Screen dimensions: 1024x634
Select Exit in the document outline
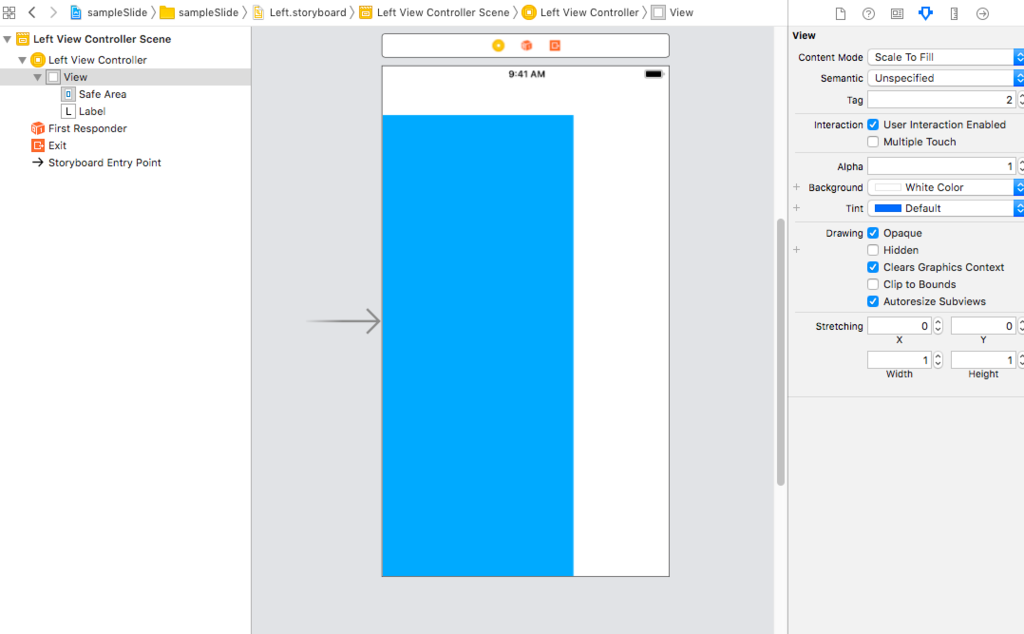(x=57, y=146)
